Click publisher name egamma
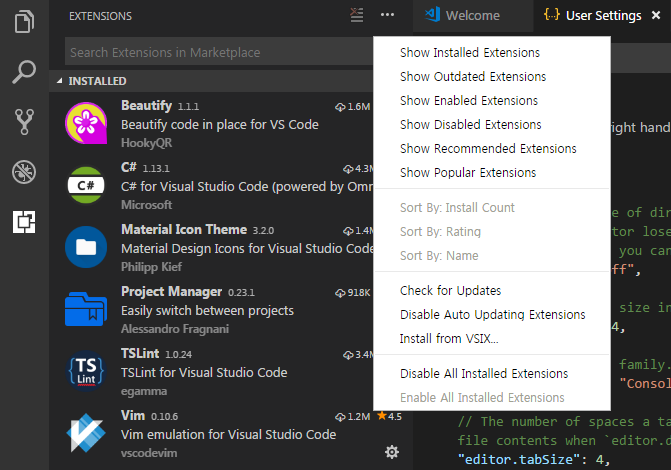671x470 pixels. [144, 391]
